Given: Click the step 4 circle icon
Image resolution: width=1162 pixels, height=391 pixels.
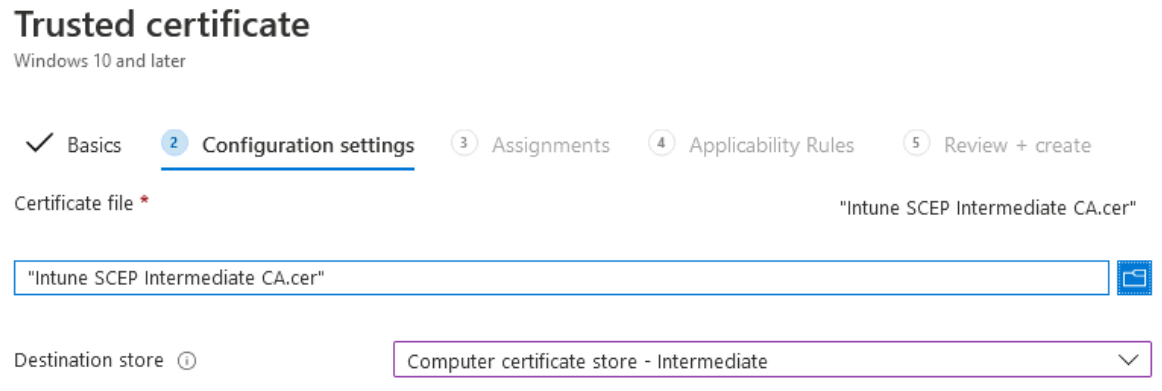Looking at the screenshot, I should pyautogui.click(x=661, y=144).
